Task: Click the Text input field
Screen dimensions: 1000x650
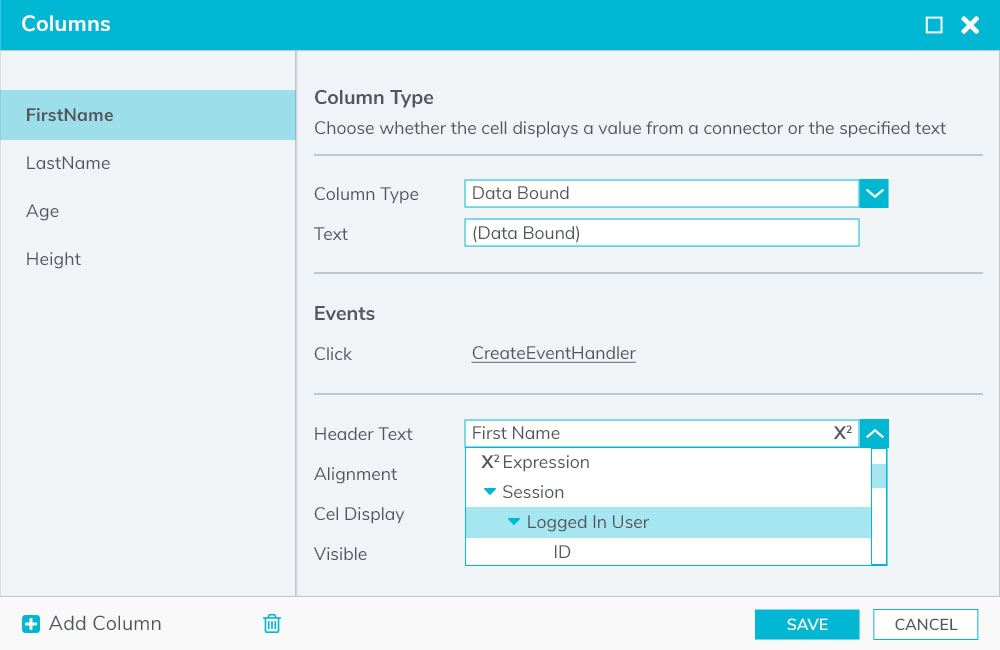Action: click(661, 233)
